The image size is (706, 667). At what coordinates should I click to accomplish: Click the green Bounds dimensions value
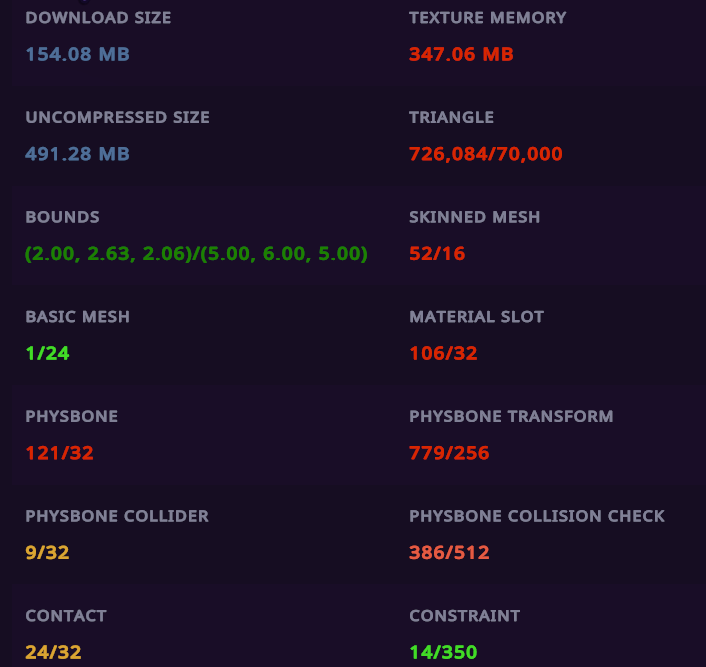click(x=197, y=254)
